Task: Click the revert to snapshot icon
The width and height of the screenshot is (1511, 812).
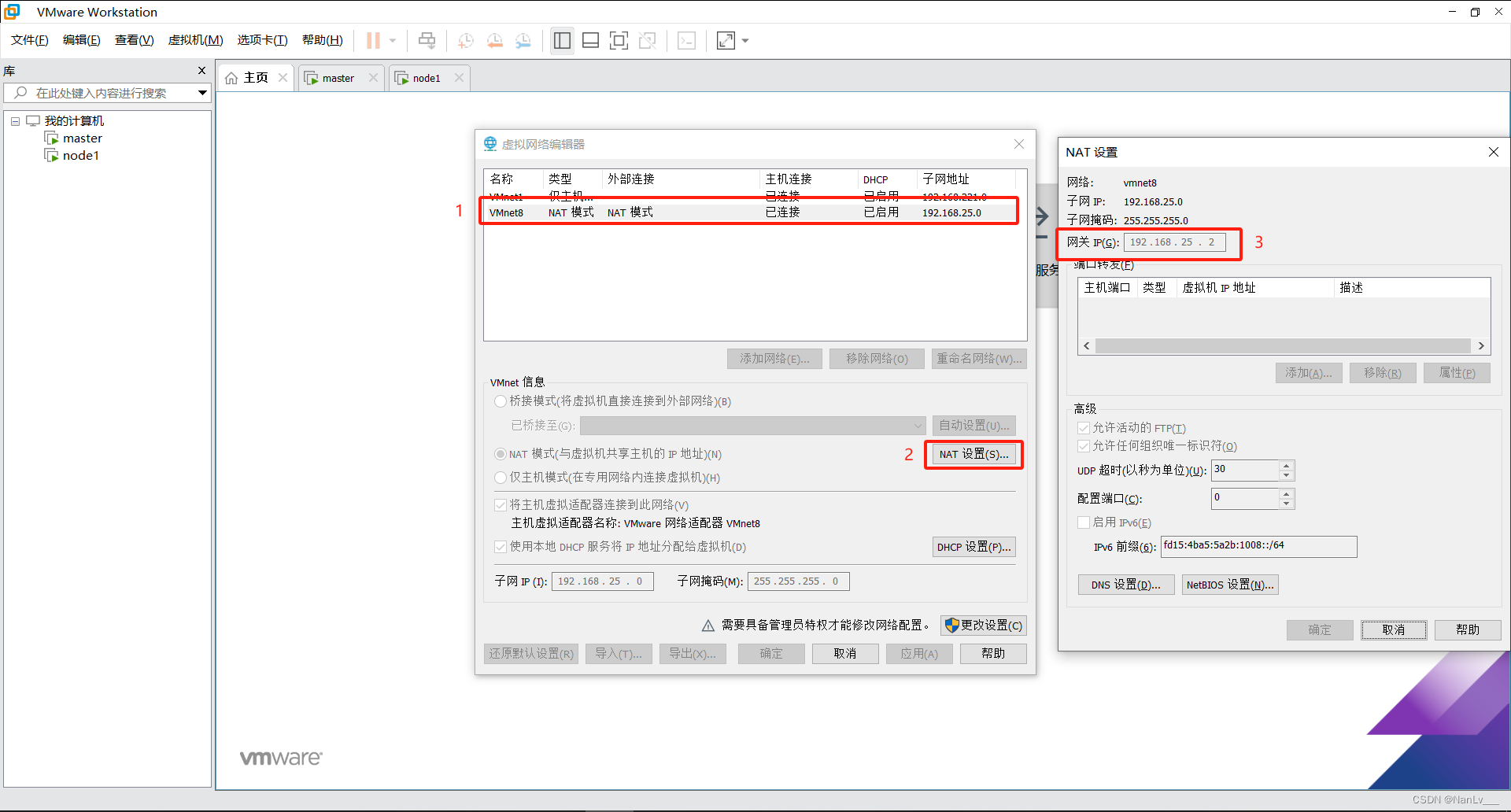Action: pyautogui.click(x=494, y=40)
